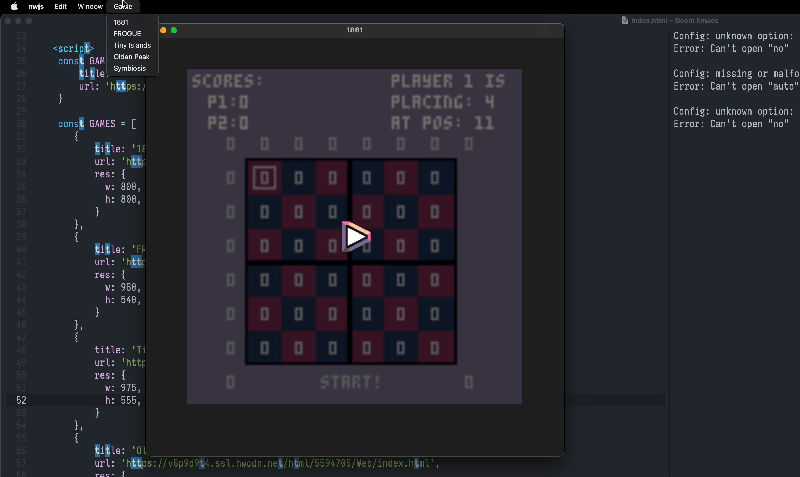Click line number 52 in the editor gutter
The width and height of the screenshot is (800, 477).
click(x=21, y=400)
